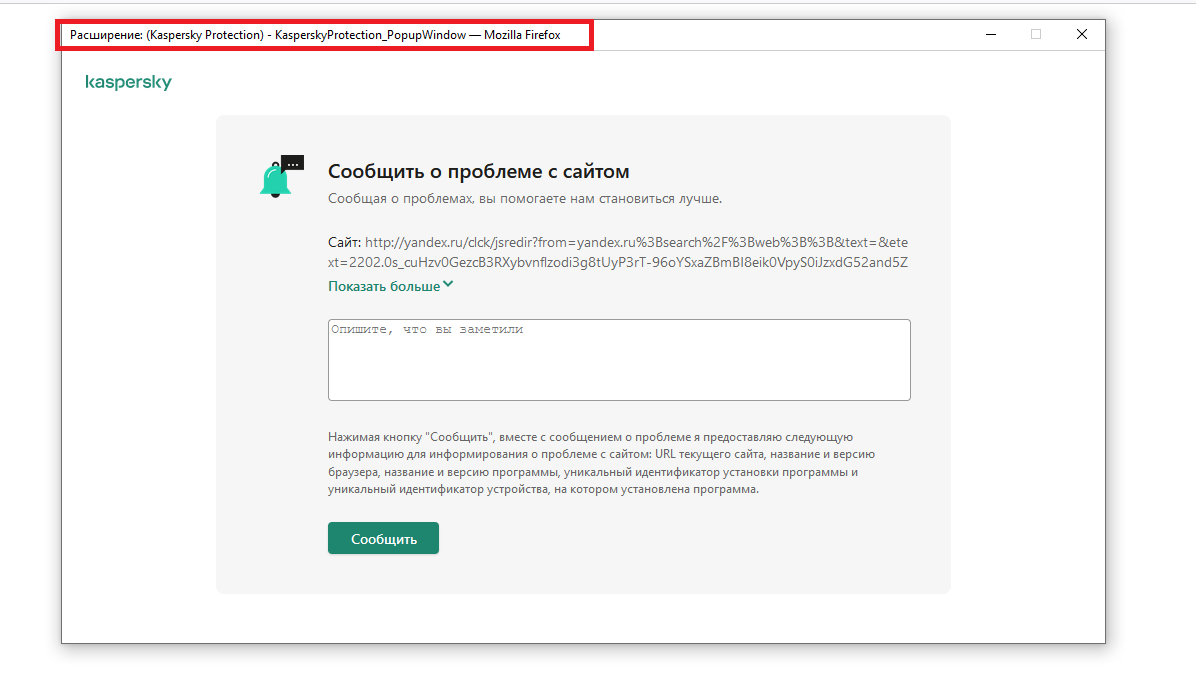Click the notification bell icon
Screen dimensions: 1196x697
281,176
